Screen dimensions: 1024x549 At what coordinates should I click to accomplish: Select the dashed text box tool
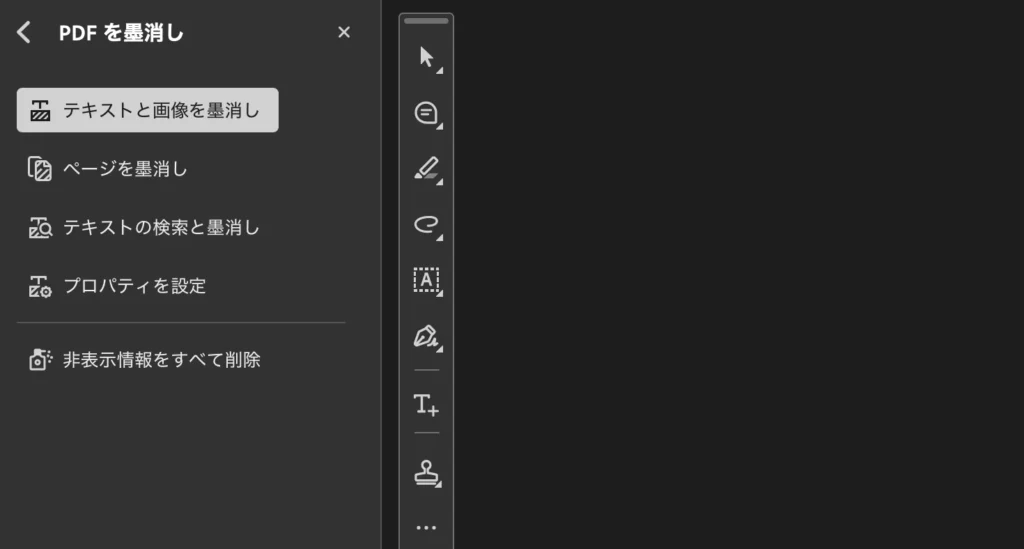[427, 281]
